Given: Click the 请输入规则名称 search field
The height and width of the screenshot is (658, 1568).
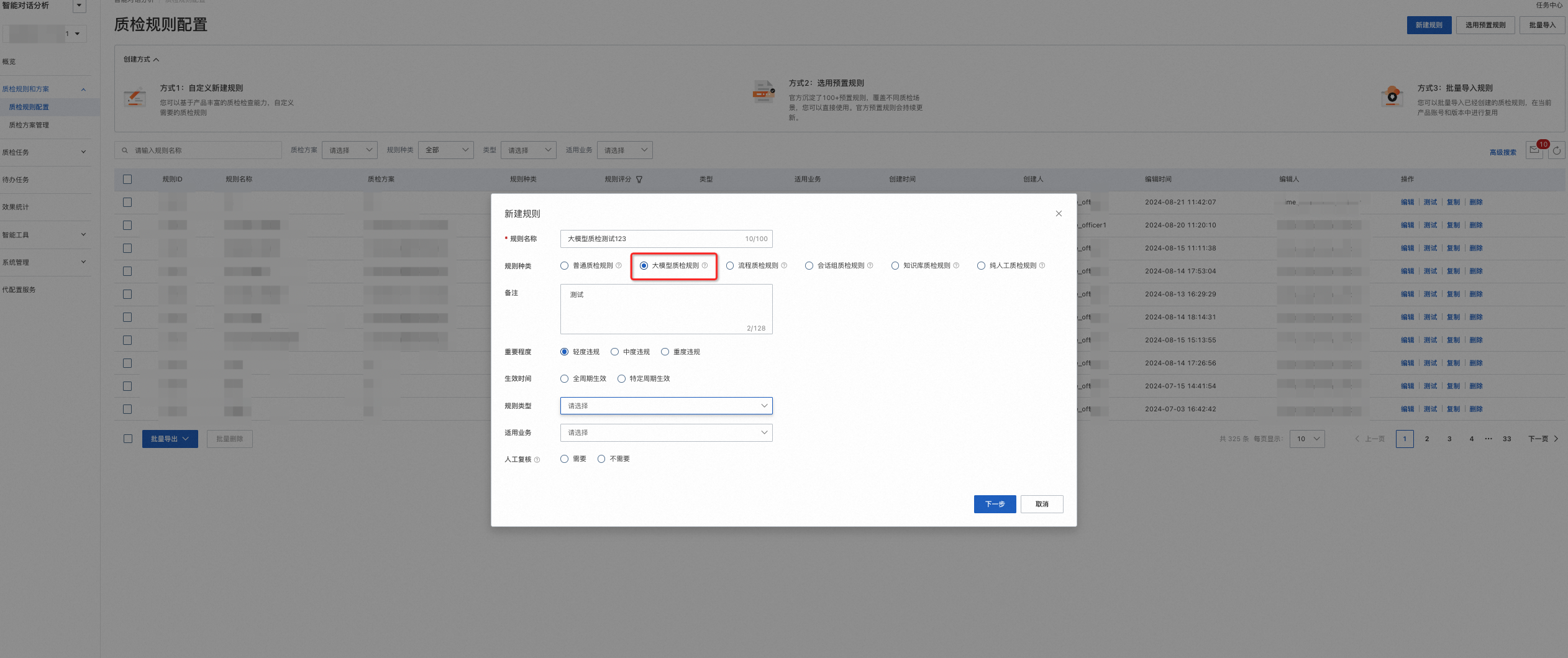Looking at the screenshot, I should click(x=198, y=150).
